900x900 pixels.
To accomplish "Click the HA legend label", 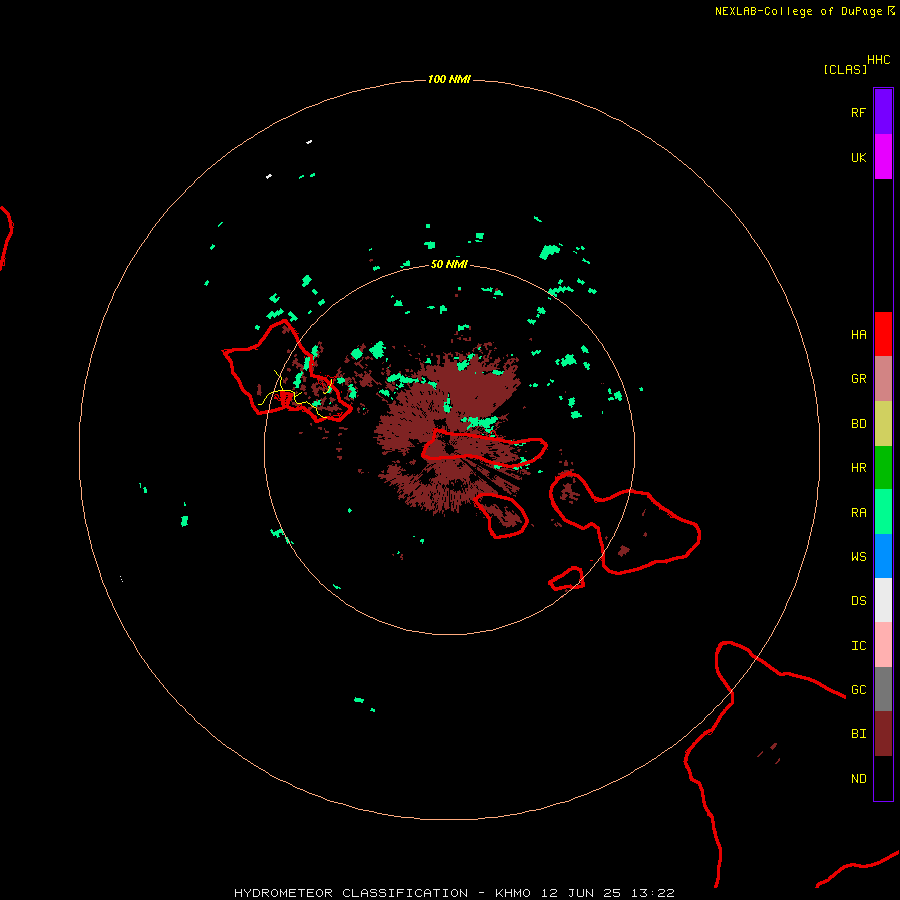I will pos(858,335).
